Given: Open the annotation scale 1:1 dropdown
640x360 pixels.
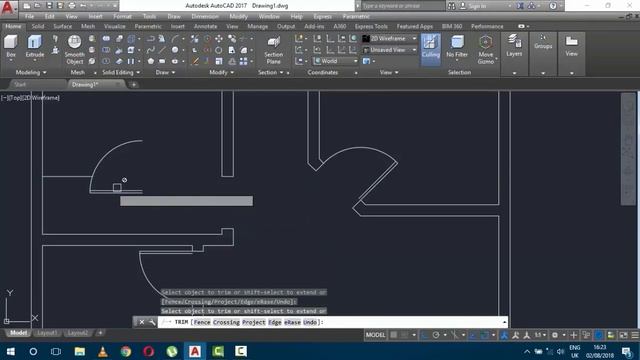Looking at the screenshot, I should (x=540, y=335).
